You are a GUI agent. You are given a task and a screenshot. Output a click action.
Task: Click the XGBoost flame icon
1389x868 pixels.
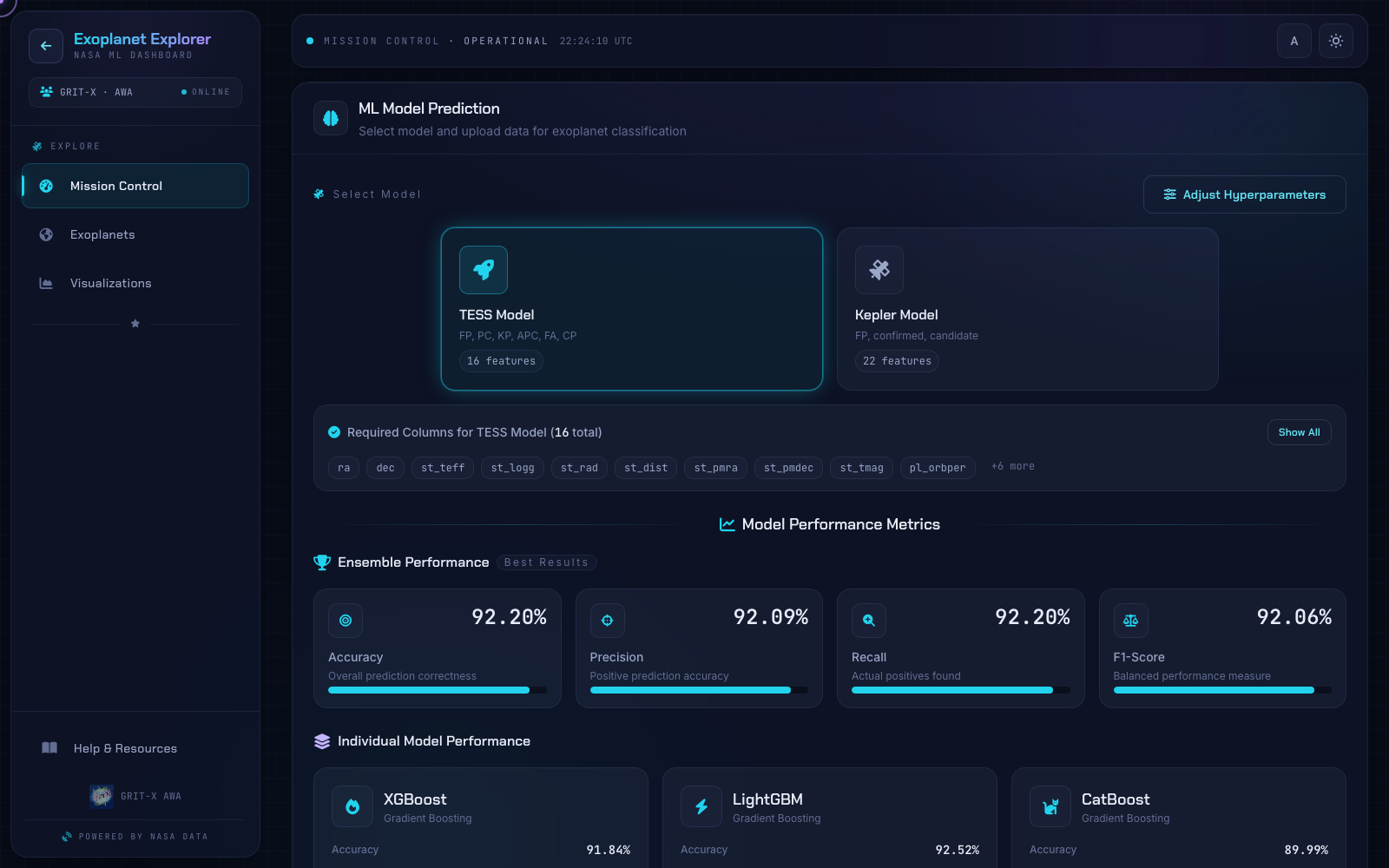click(x=352, y=806)
